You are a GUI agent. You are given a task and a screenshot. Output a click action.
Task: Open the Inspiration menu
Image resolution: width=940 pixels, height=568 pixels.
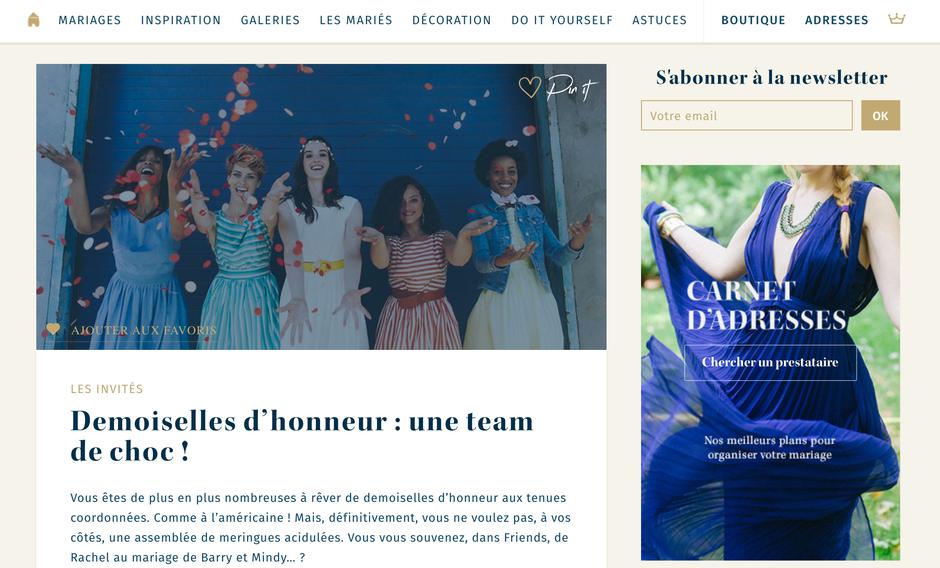pos(181,20)
